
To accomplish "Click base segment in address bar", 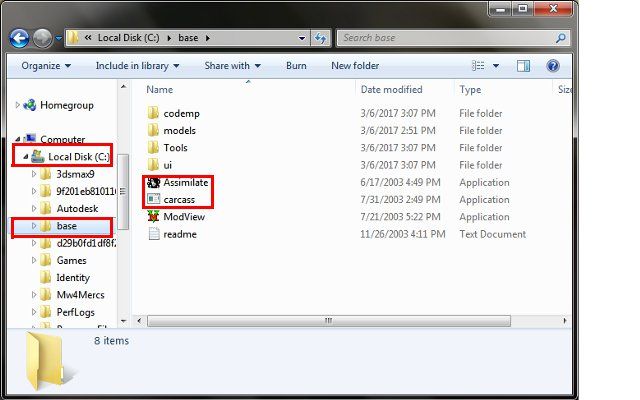I will (x=188, y=38).
